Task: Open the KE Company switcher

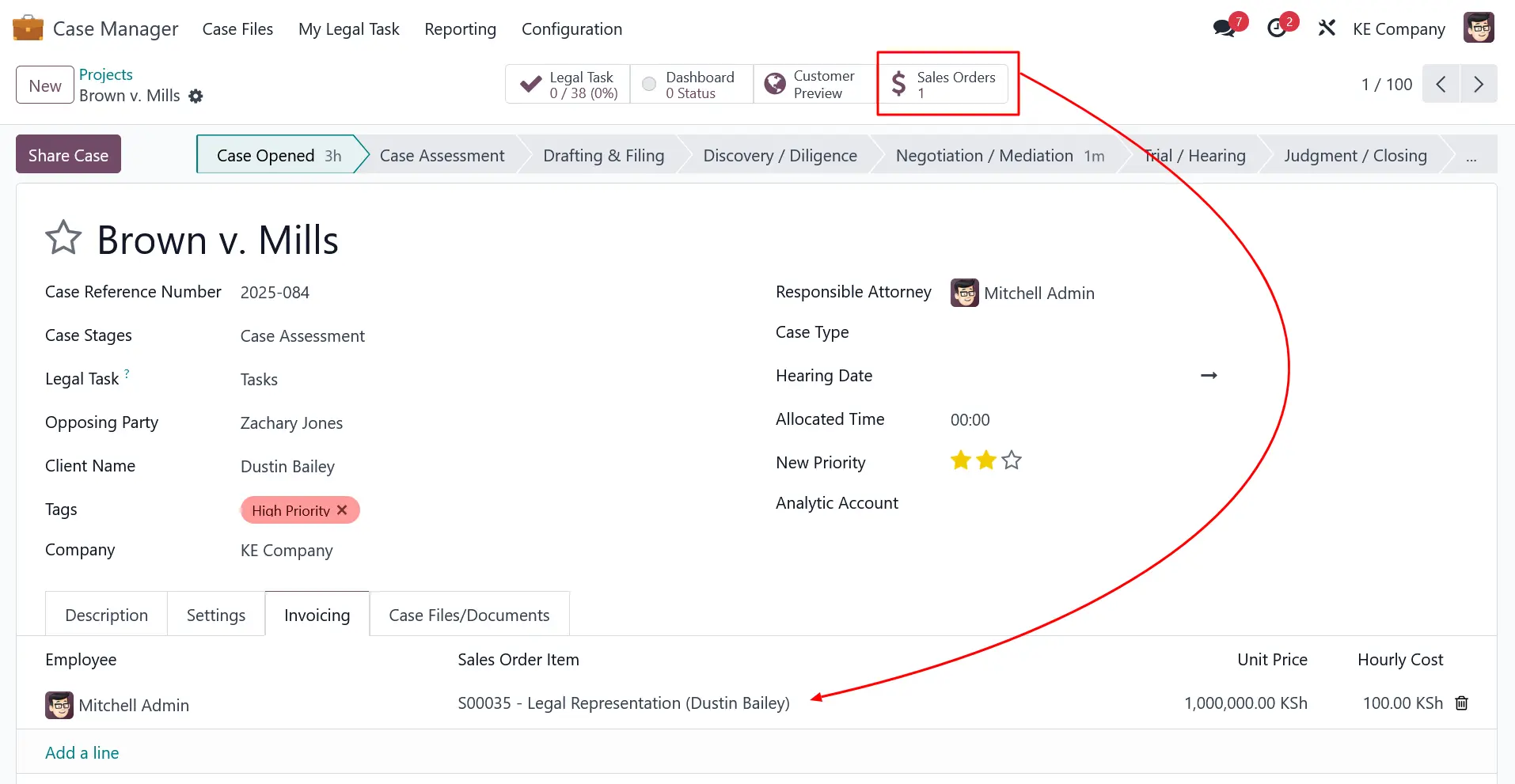Action: [x=1399, y=29]
